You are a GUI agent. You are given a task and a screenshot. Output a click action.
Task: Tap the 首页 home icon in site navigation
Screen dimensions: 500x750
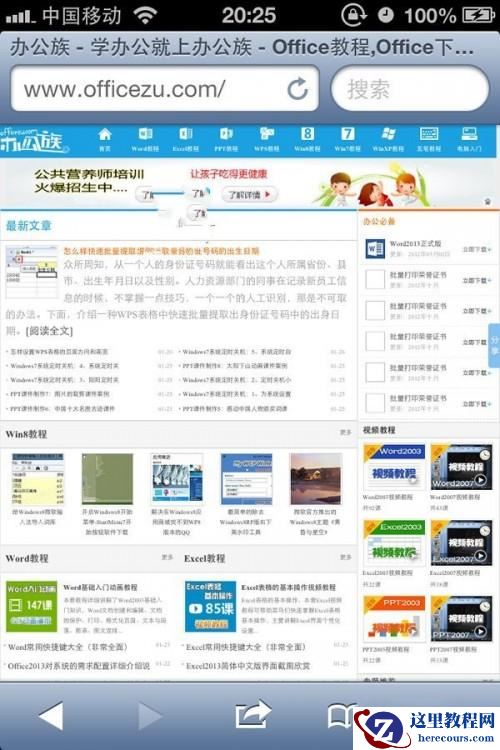click(105, 139)
